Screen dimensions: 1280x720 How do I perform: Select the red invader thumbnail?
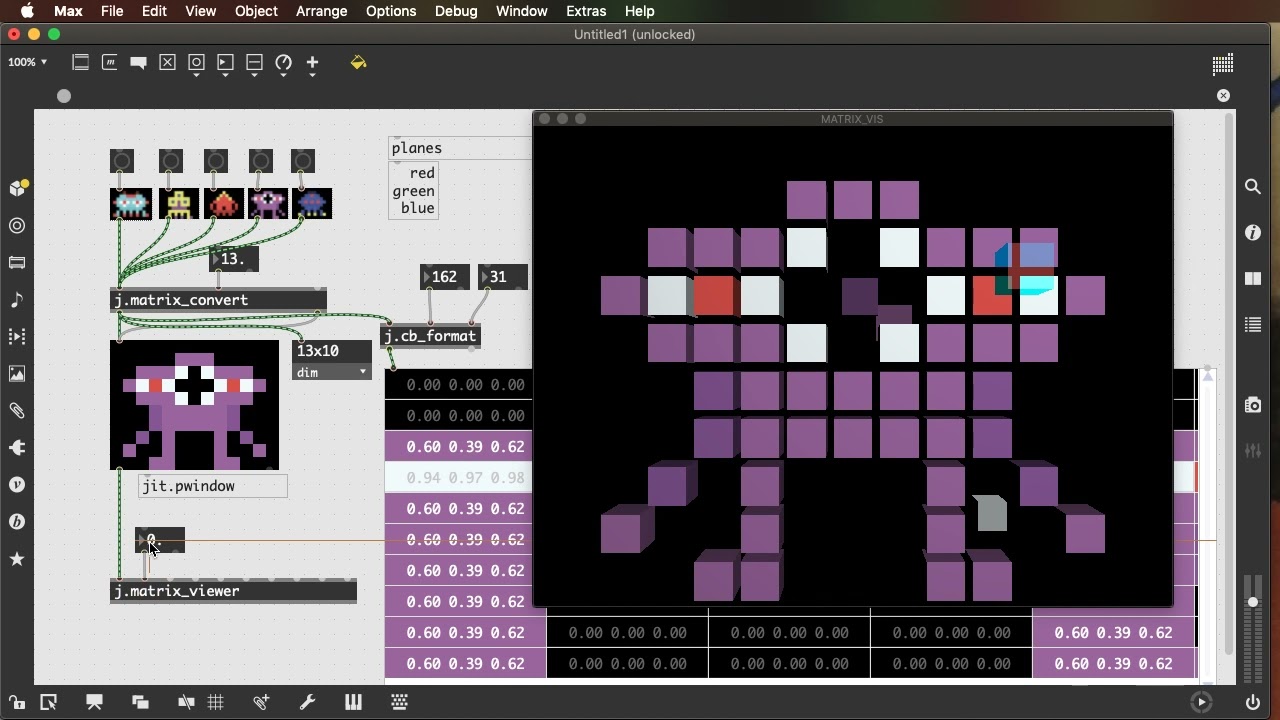pyautogui.click(x=224, y=204)
